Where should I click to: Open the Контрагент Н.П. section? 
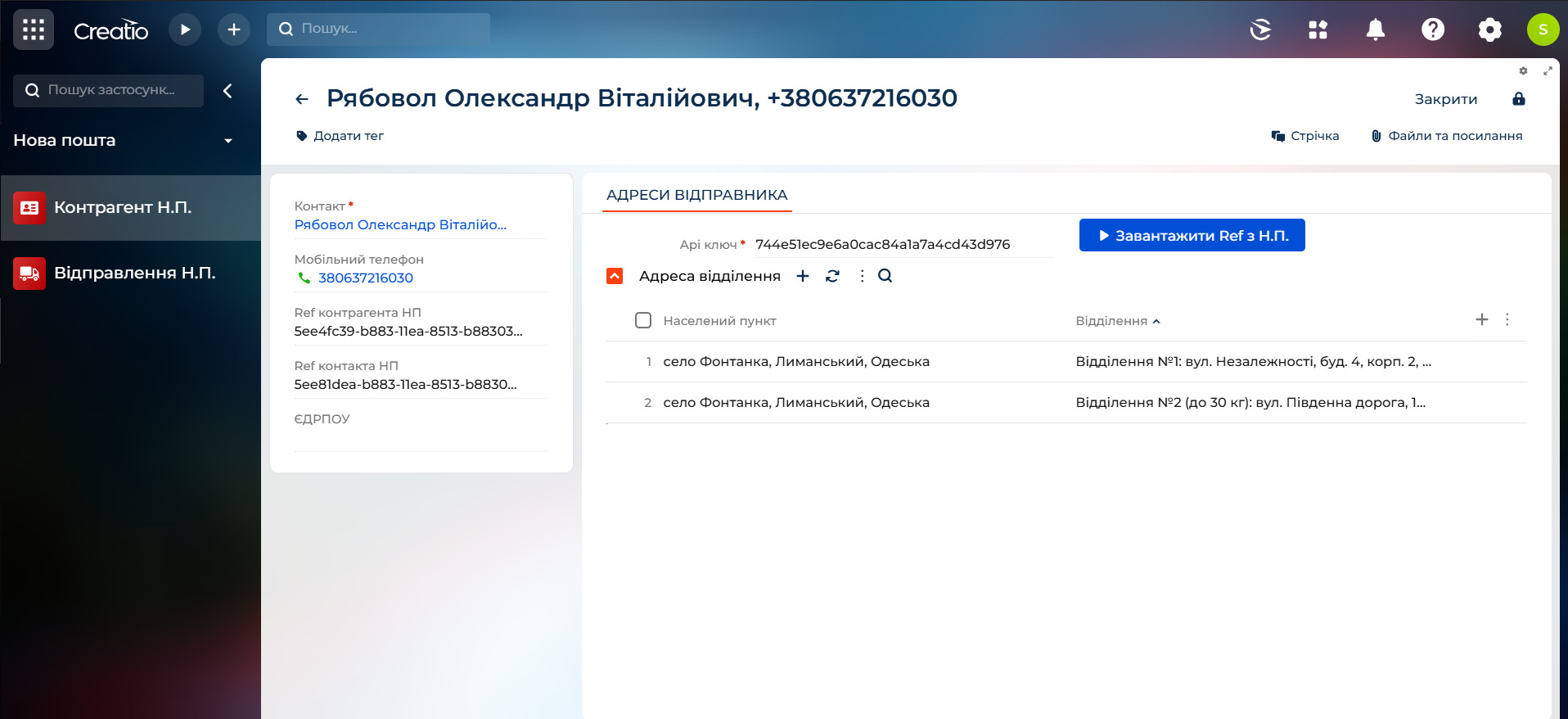[x=131, y=208]
